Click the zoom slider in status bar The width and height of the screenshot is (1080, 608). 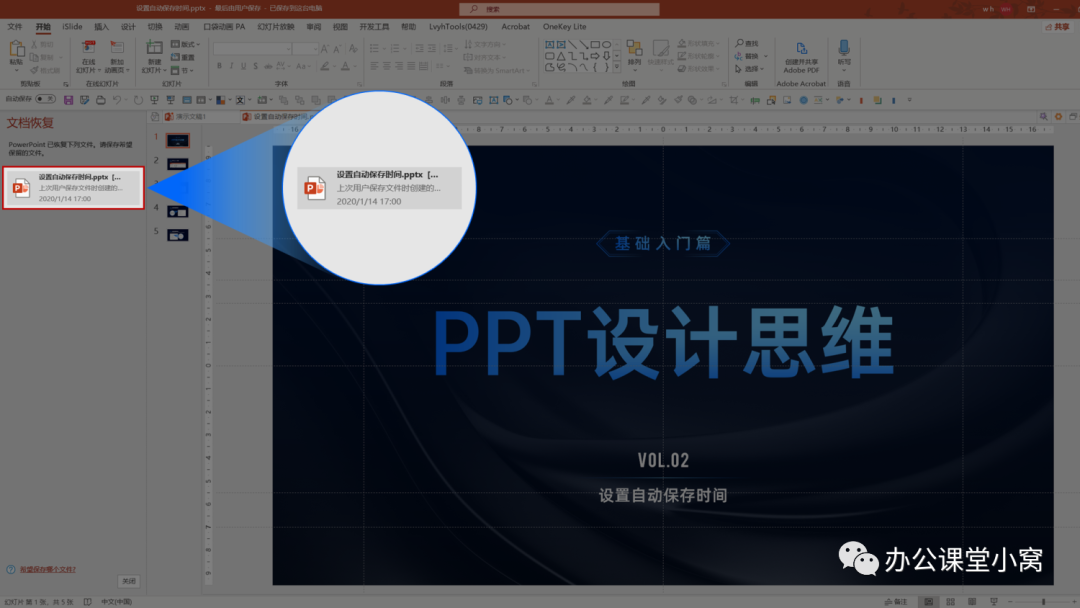[x=1043, y=602]
